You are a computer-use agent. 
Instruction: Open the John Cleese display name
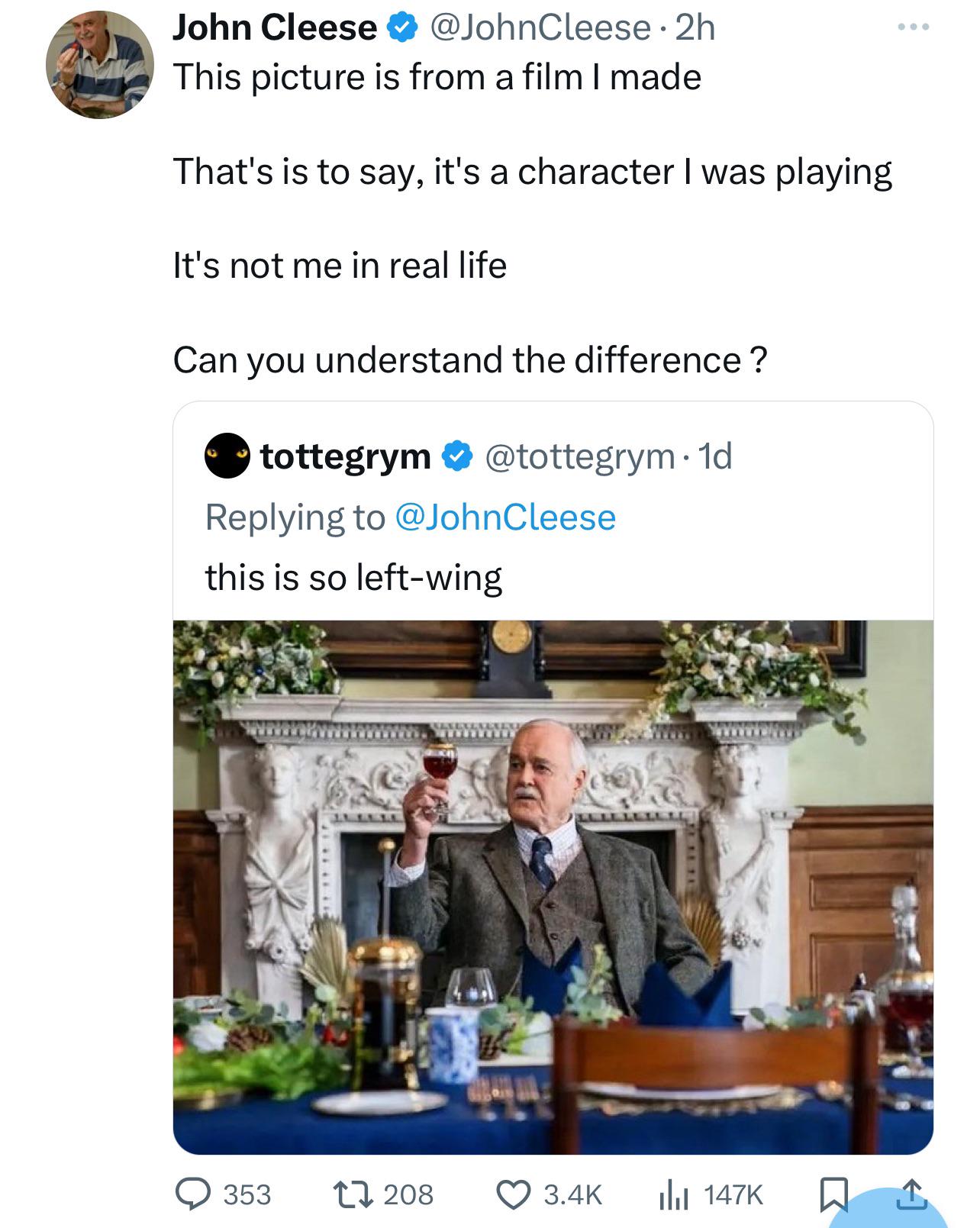pos(274,28)
